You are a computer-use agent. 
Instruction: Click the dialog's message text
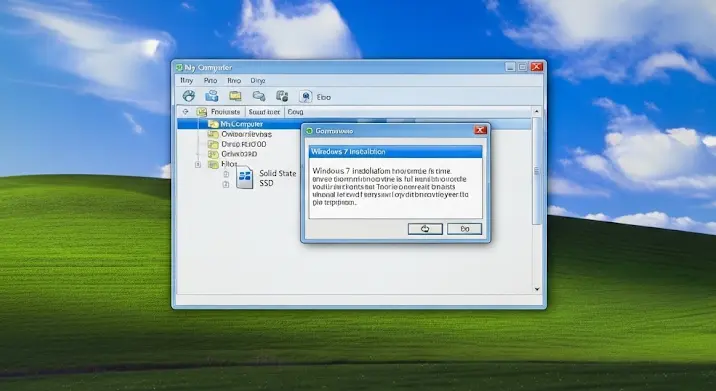(x=390, y=186)
